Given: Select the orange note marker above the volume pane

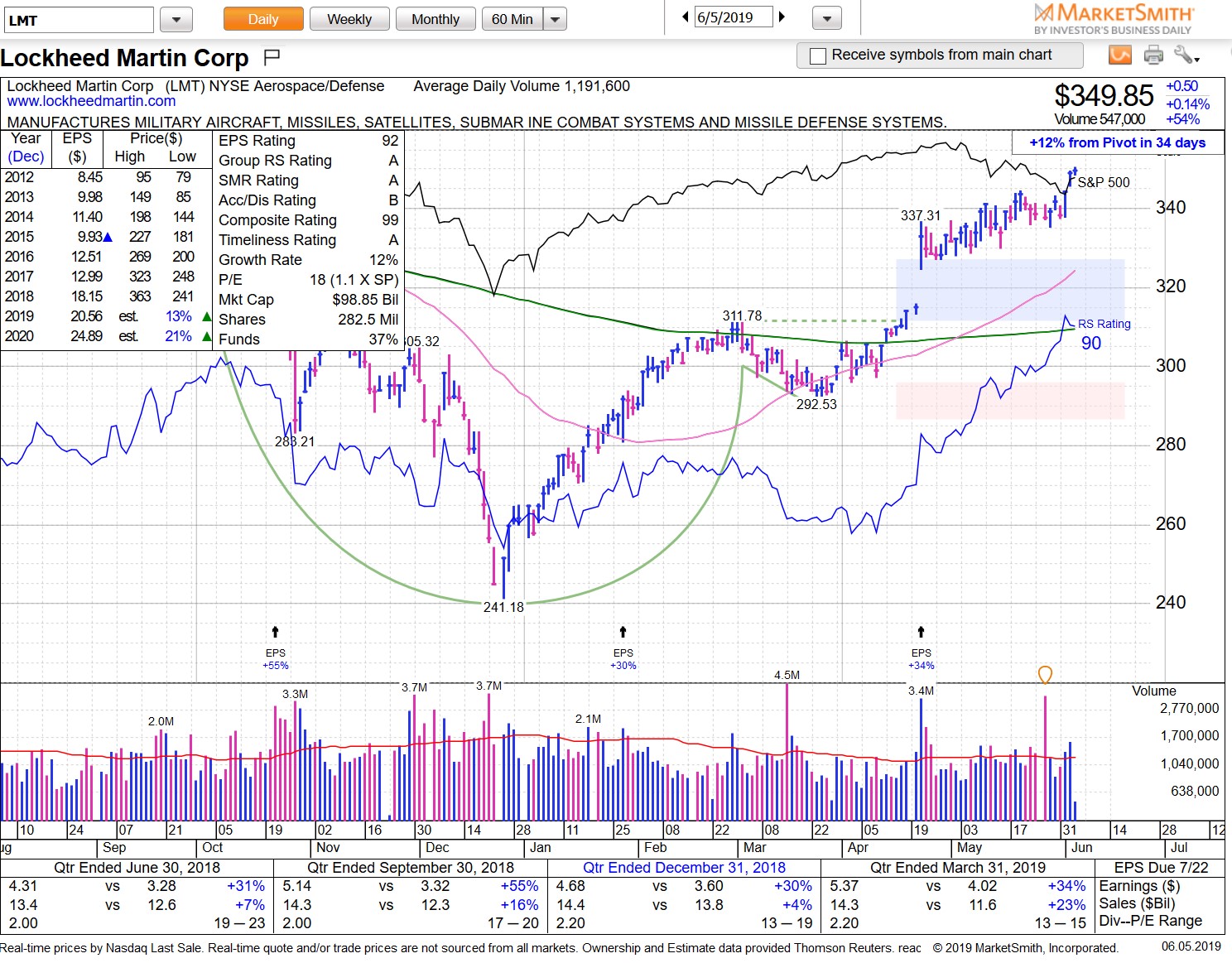Looking at the screenshot, I should click(1045, 675).
